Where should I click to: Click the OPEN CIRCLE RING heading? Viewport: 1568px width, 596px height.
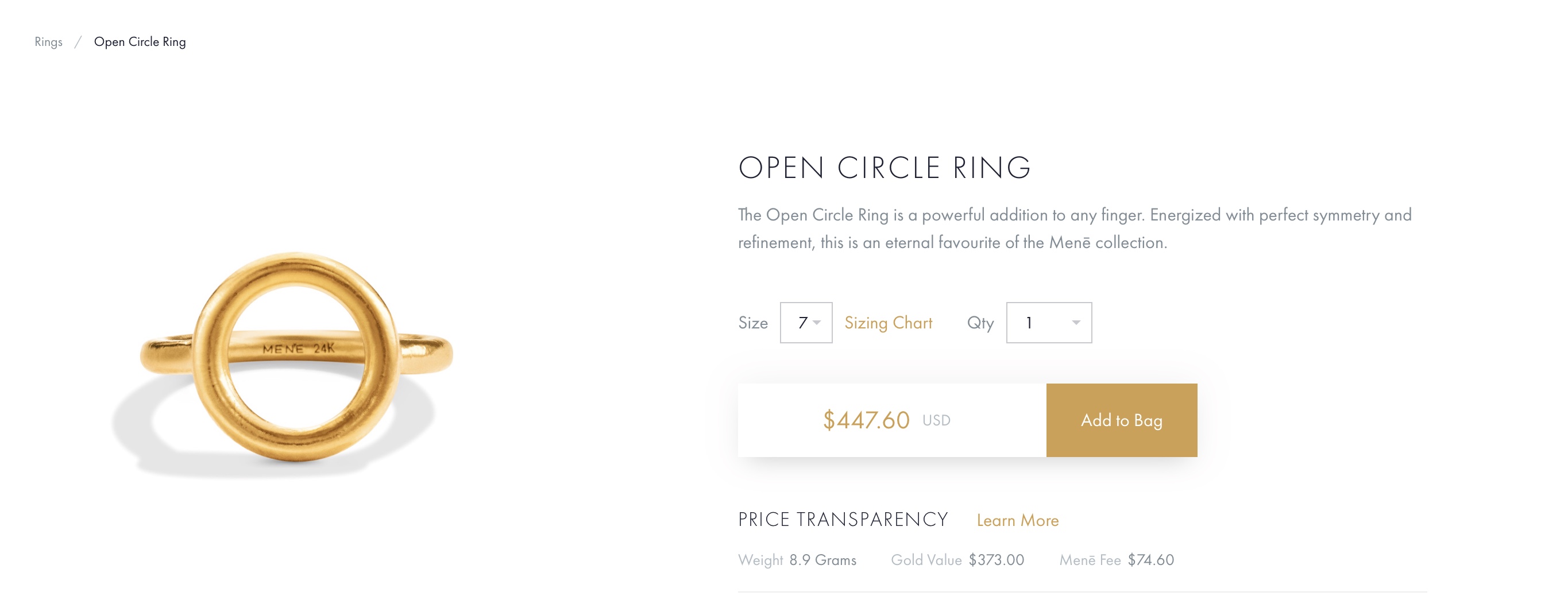[x=884, y=168]
